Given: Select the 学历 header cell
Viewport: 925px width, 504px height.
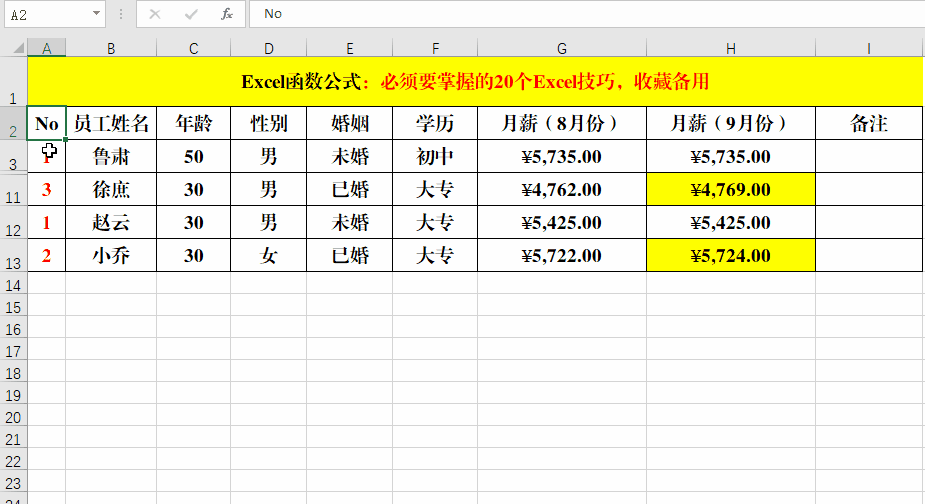Looking at the screenshot, I should point(435,123).
